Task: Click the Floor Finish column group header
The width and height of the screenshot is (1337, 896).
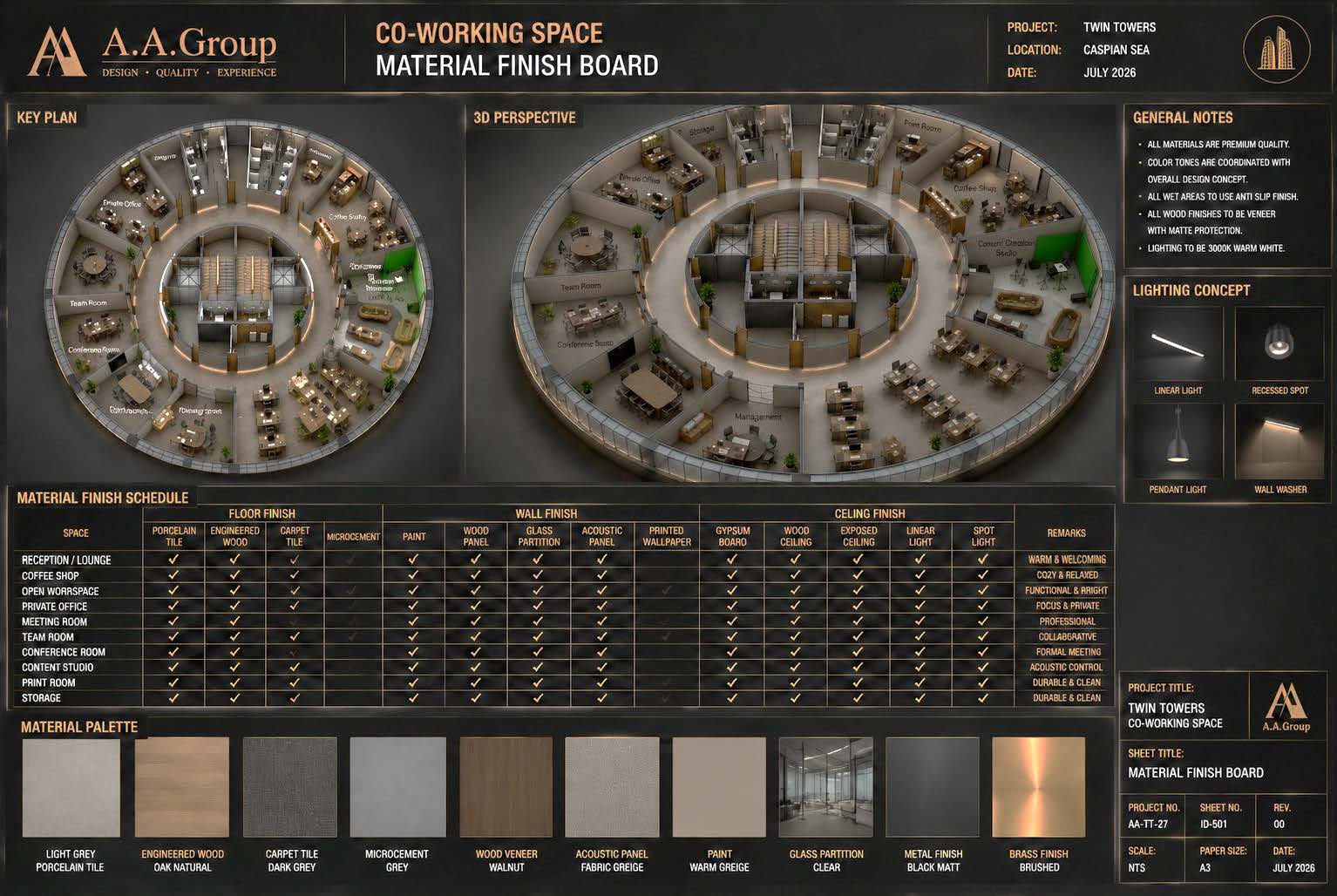Action: click(261, 513)
